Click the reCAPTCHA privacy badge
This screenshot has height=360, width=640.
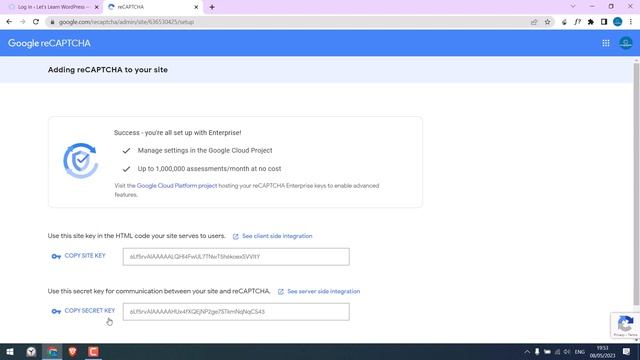coord(625,325)
